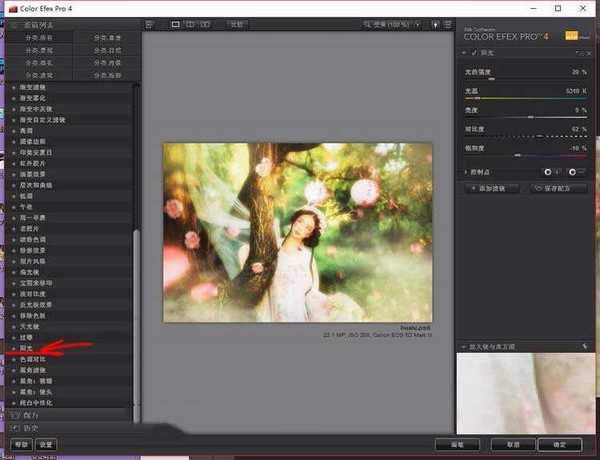This screenshot has width=600, height=460.
Task: Switch to side-by-side preview icon
Action: pos(206,24)
